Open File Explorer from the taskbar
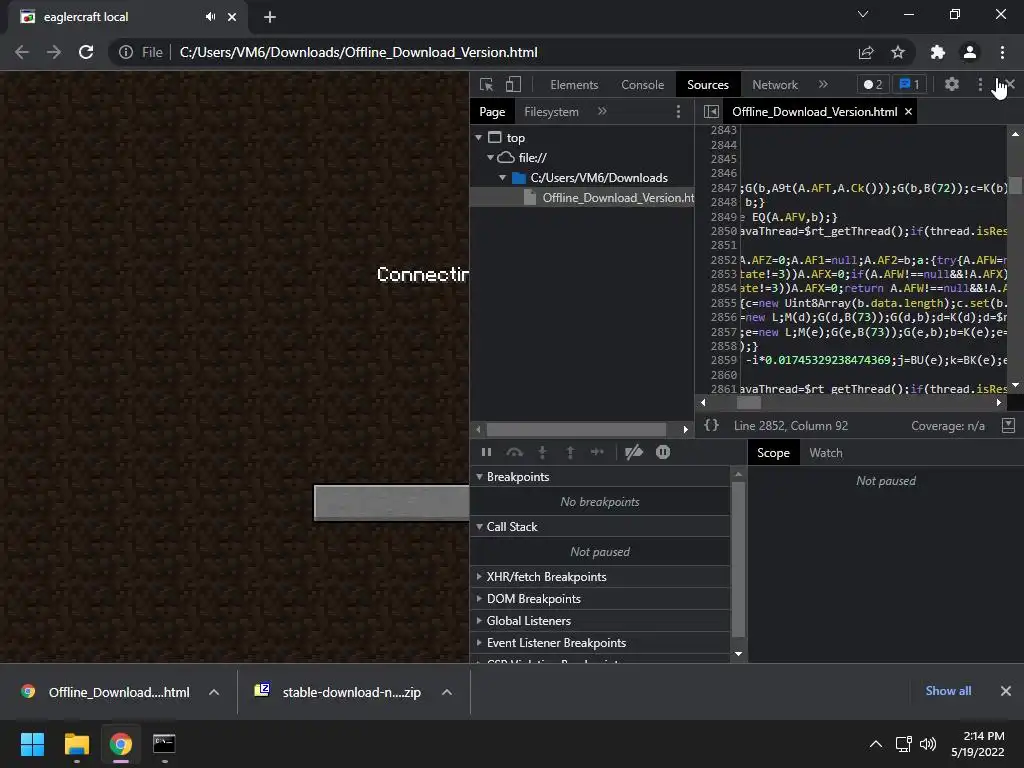This screenshot has height=768, width=1024. coord(76,744)
